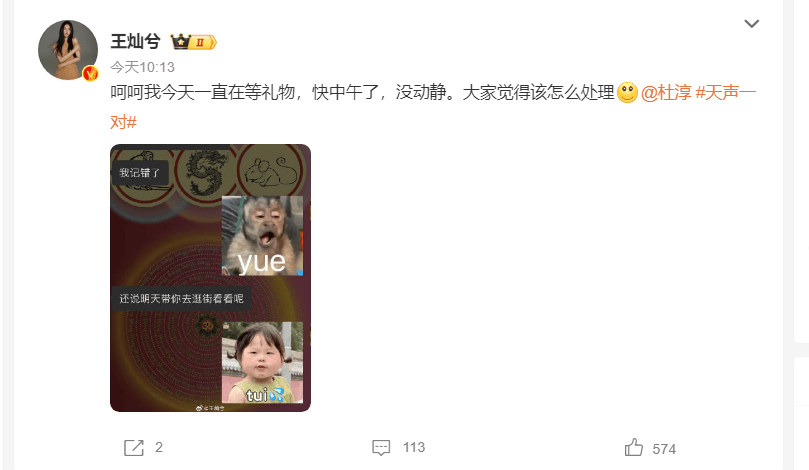809x470 pixels.
Task: Open the @杜淳 mention link
Action: coord(666,93)
